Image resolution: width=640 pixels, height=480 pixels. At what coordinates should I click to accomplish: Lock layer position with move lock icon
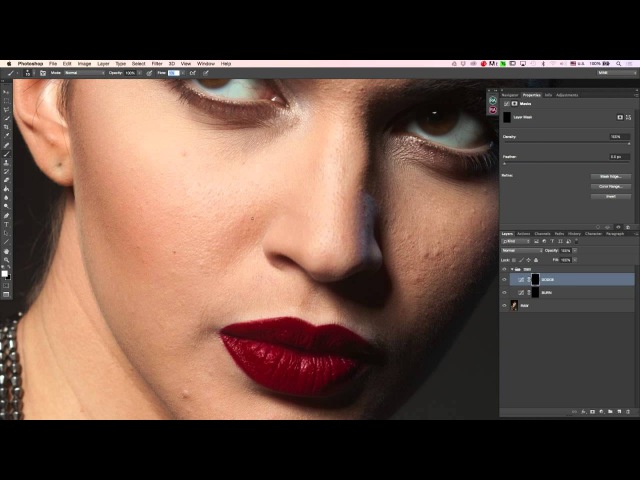point(529,260)
